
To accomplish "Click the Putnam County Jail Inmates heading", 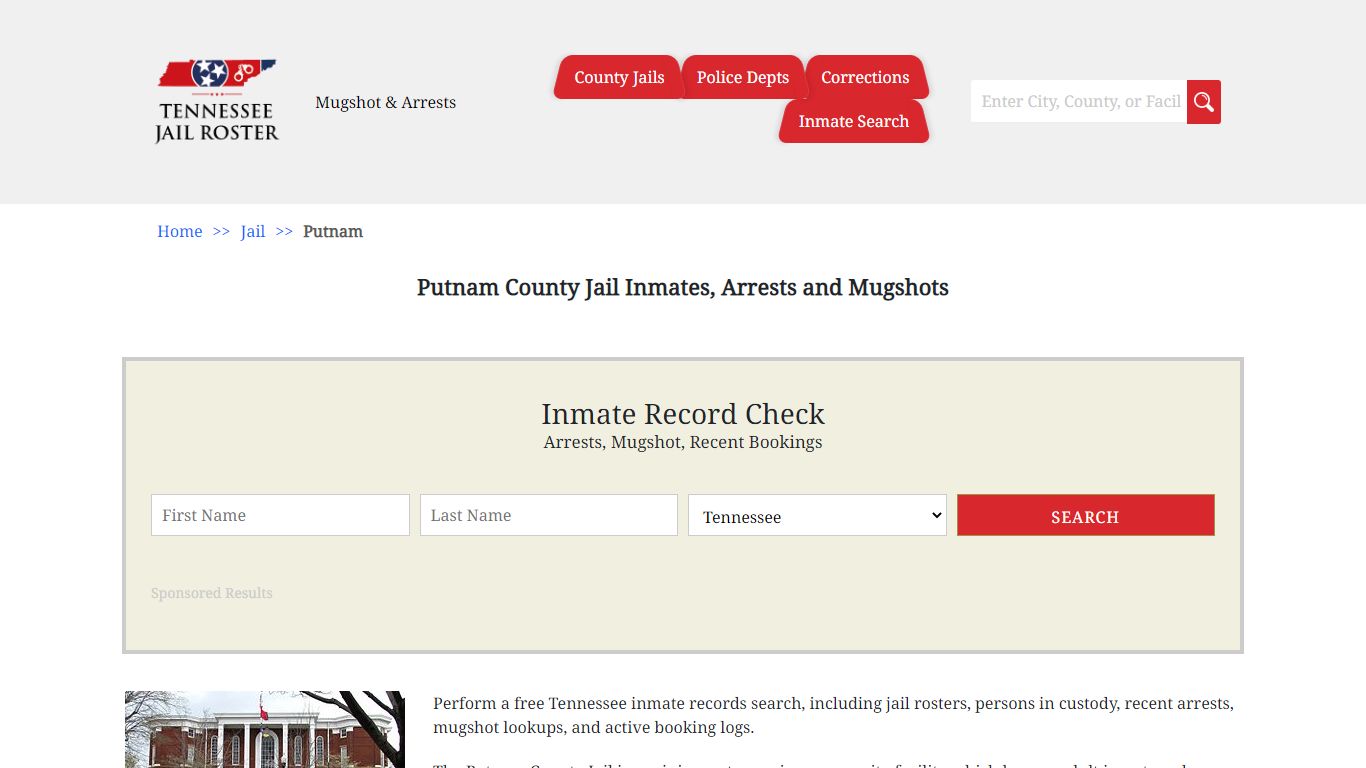I will (x=683, y=288).
